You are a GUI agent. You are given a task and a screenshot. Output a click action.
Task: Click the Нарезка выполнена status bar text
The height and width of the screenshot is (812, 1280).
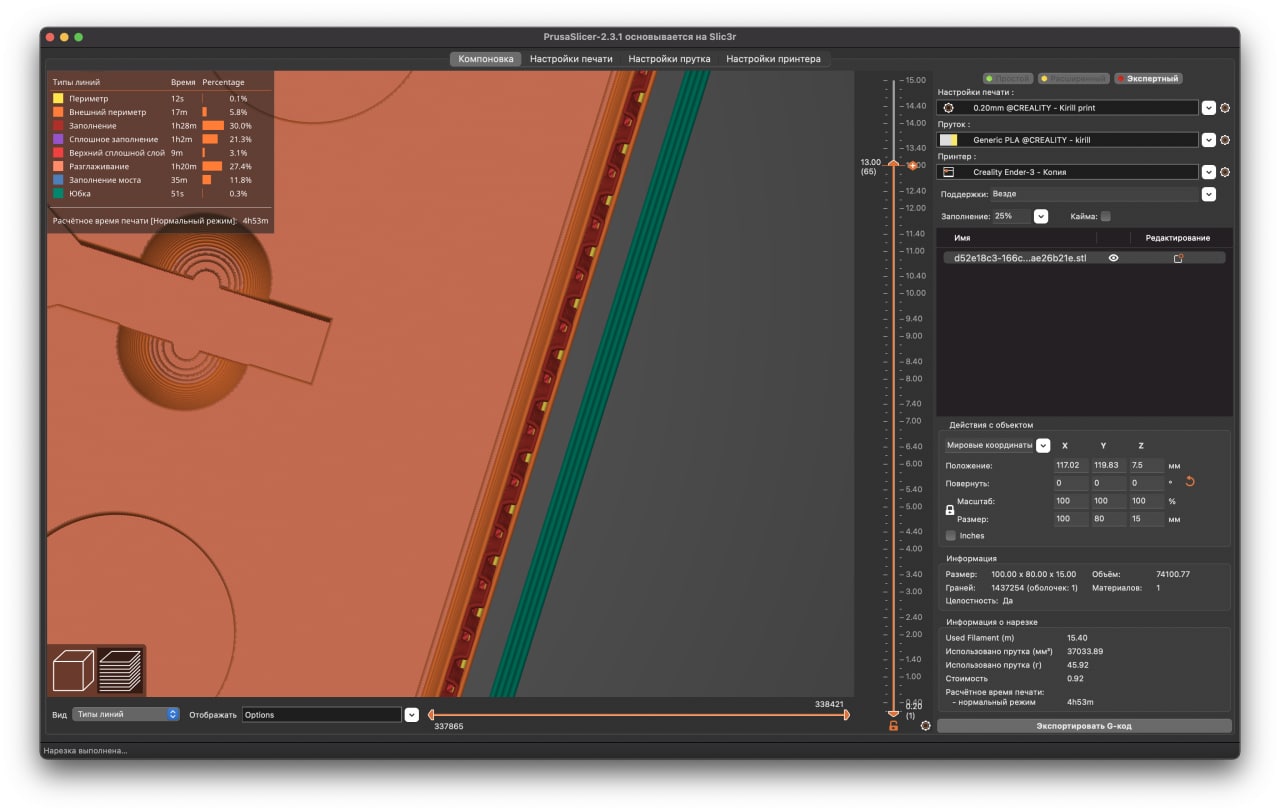pyautogui.click(x=85, y=750)
